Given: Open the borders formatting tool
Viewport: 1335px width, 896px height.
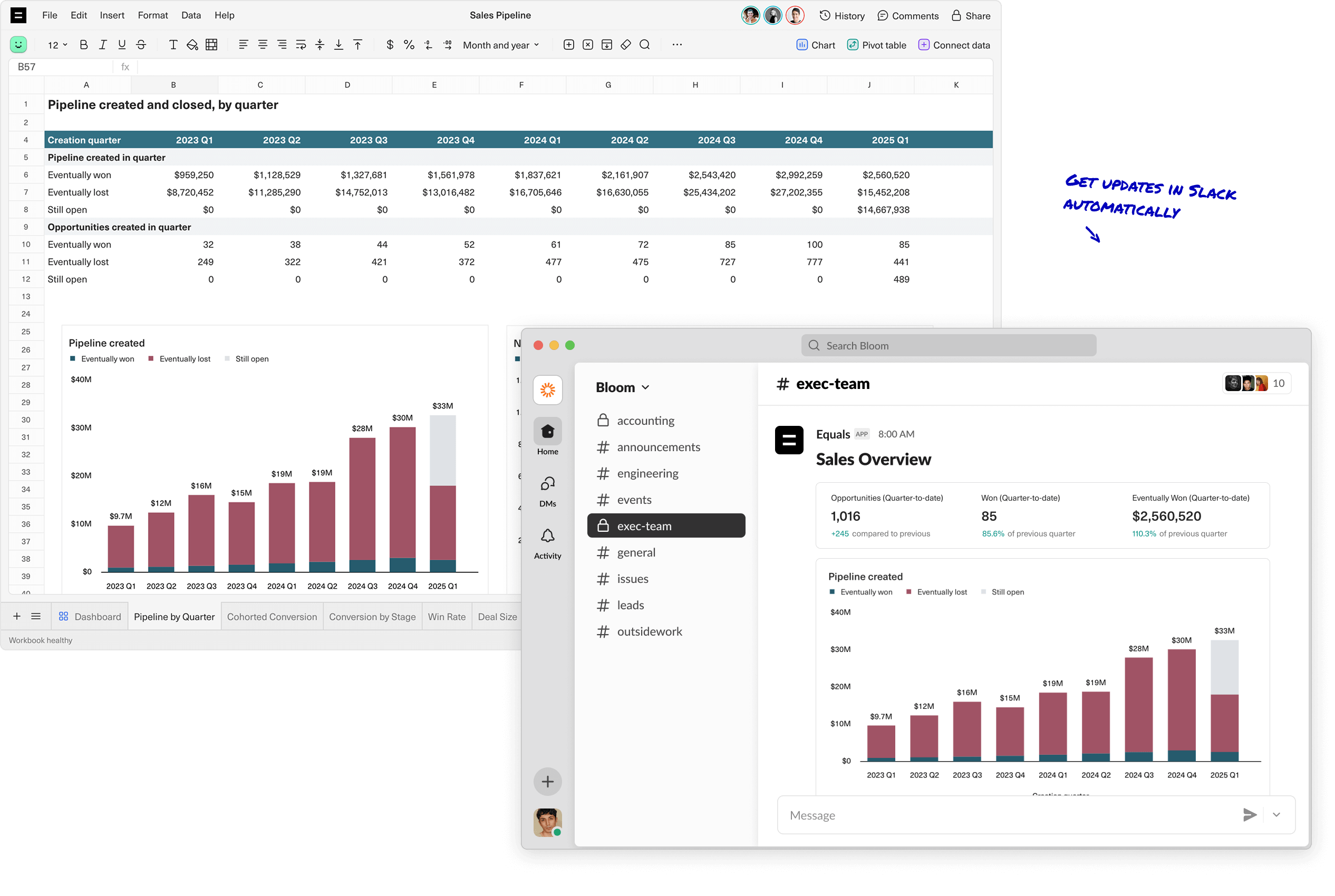Looking at the screenshot, I should point(211,45).
